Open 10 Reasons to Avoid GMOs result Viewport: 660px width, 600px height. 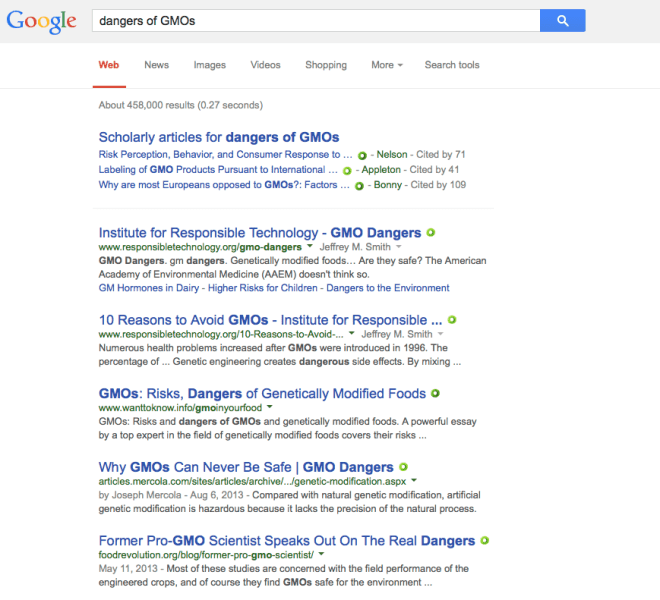point(270,320)
